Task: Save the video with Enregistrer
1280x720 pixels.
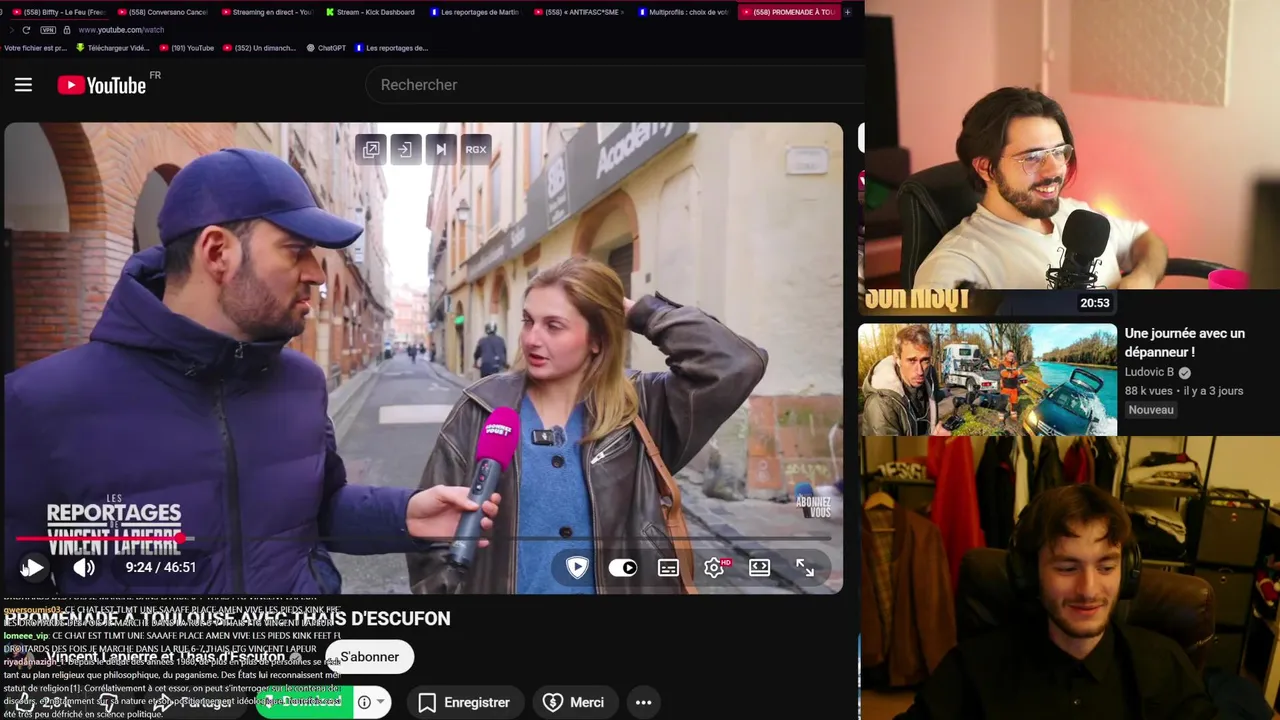Action: [x=464, y=702]
